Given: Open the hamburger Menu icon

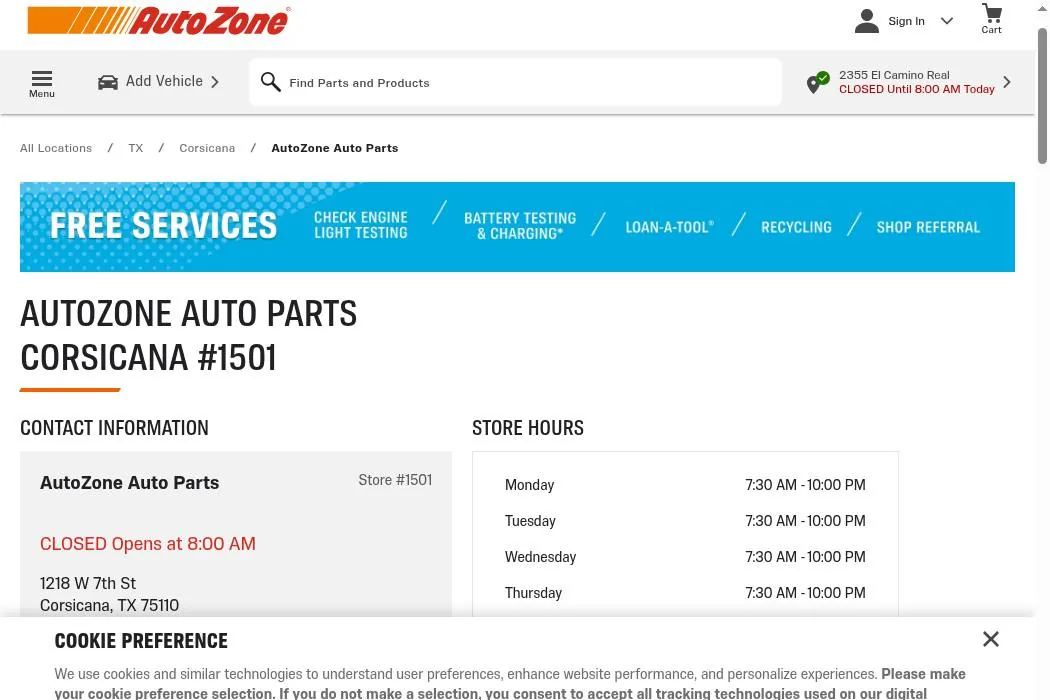Looking at the screenshot, I should (x=42, y=84).
